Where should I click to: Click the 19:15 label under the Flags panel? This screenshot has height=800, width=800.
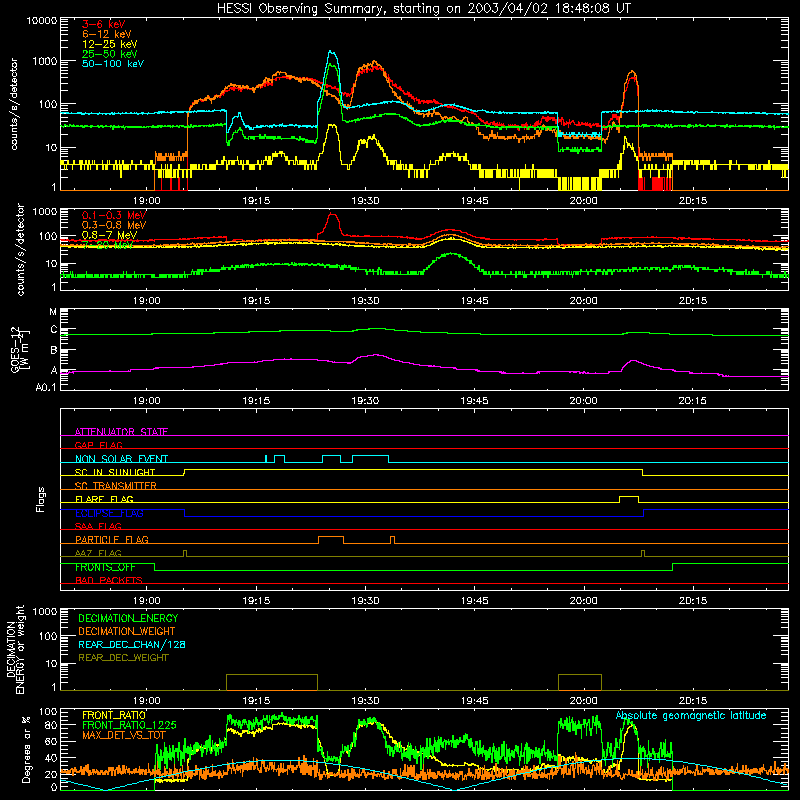tap(256, 601)
